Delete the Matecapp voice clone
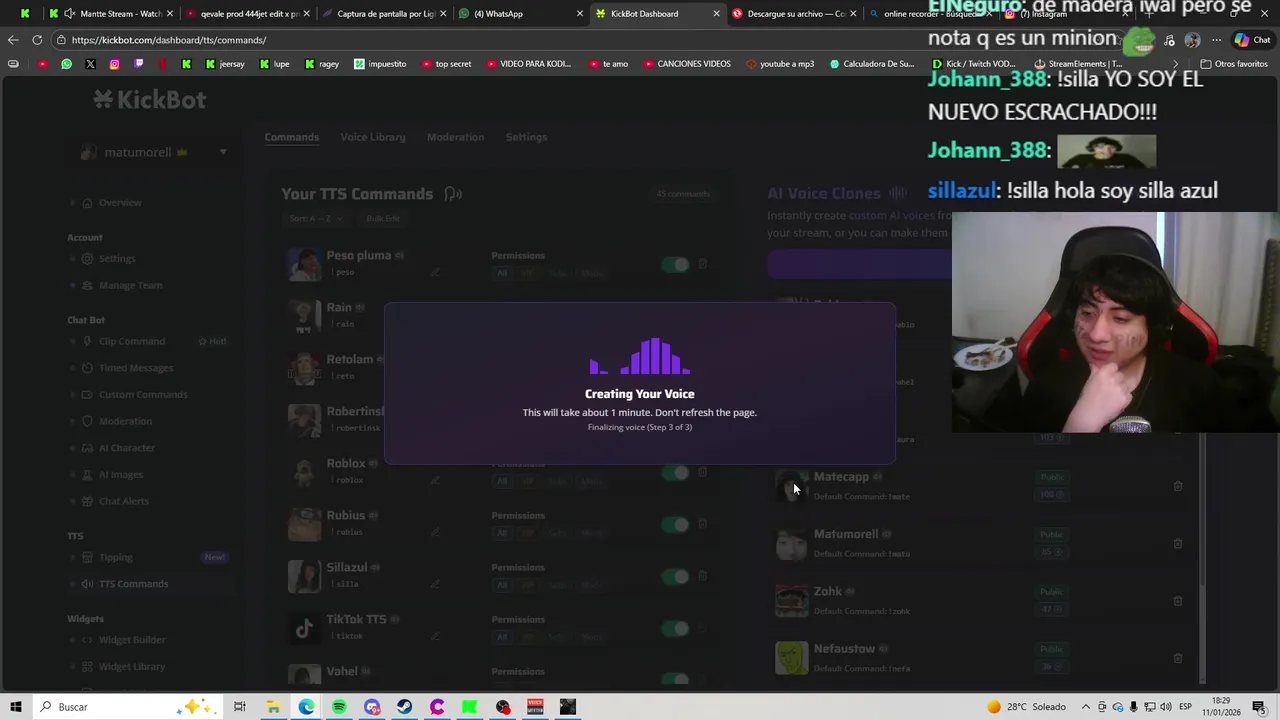 pyautogui.click(x=1177, y=486)
